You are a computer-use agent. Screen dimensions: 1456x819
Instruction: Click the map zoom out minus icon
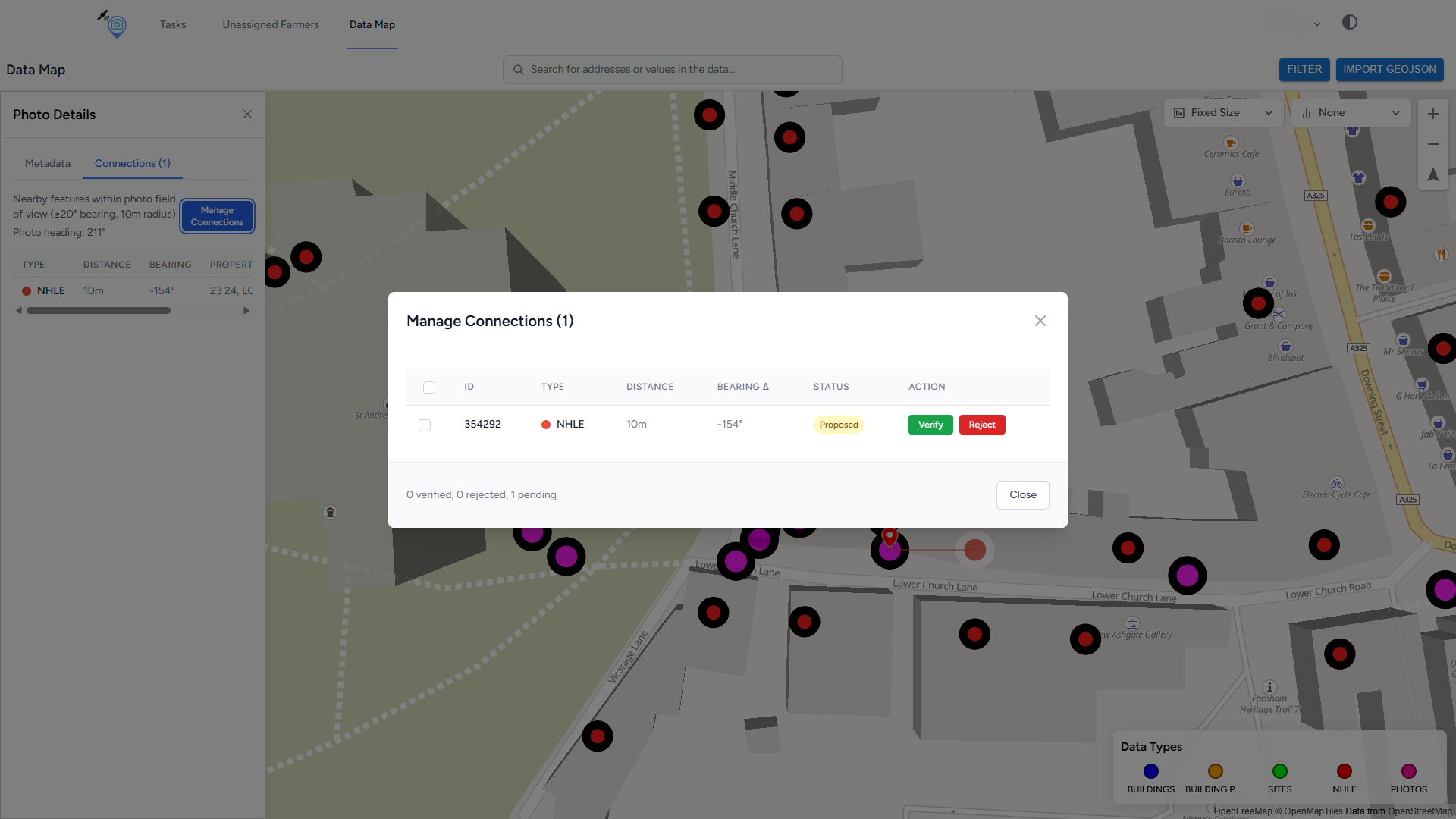click(x=1432, y=144)
